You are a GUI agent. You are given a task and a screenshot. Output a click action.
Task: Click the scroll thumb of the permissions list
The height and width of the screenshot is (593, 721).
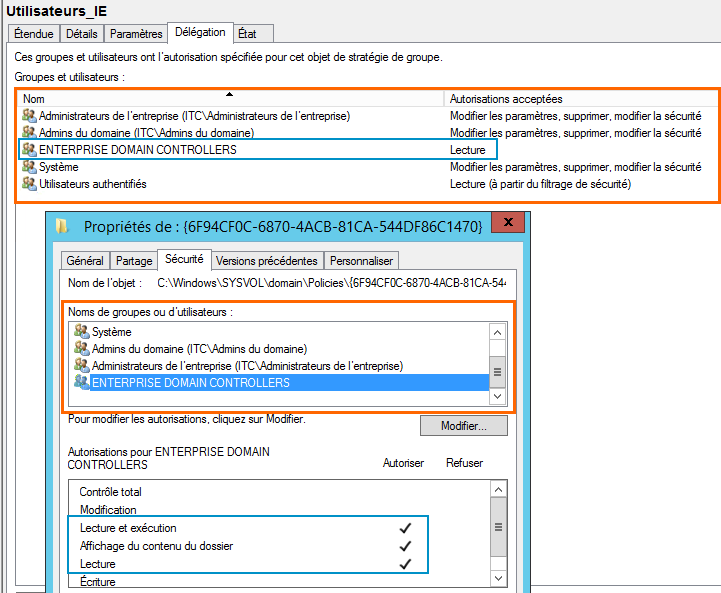point(498,527)
